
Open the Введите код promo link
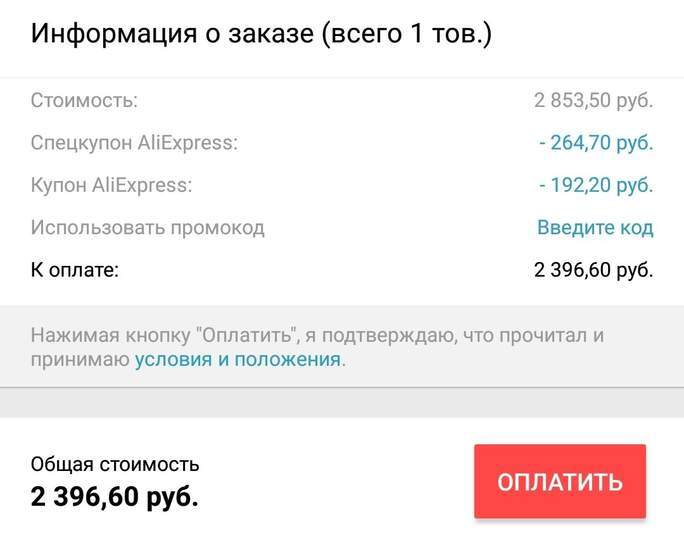coord(595,228)
